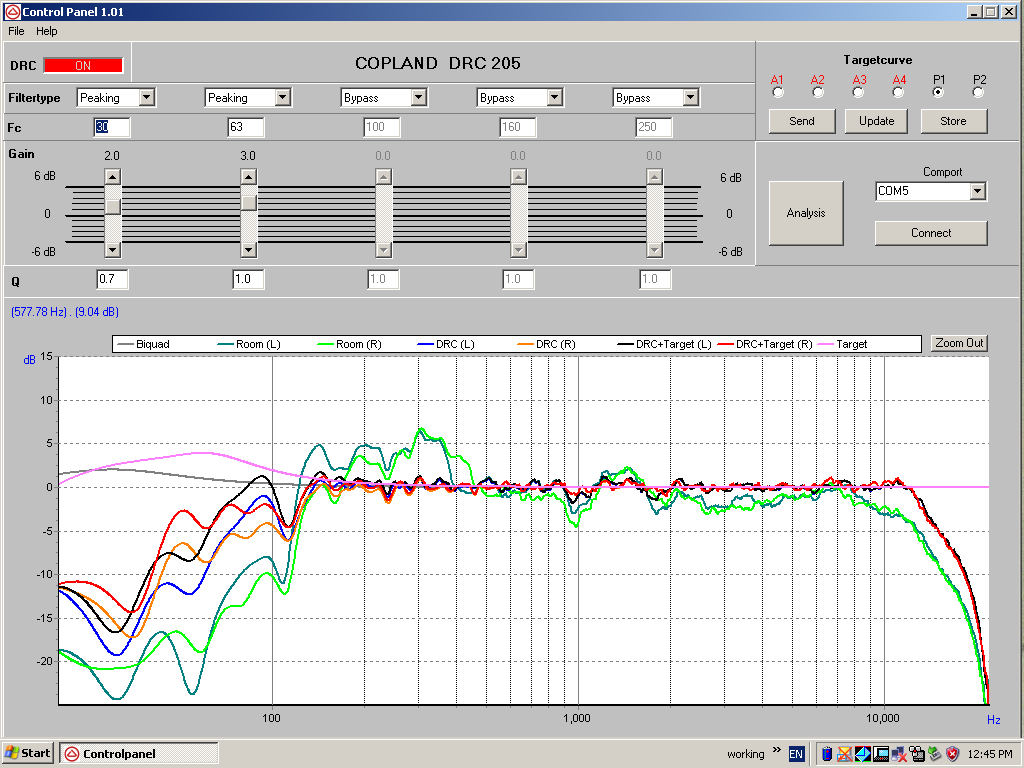This screenshot has width=1024, height=768.
Task: Click the Biquad legend entry
Action: (143, 344)
